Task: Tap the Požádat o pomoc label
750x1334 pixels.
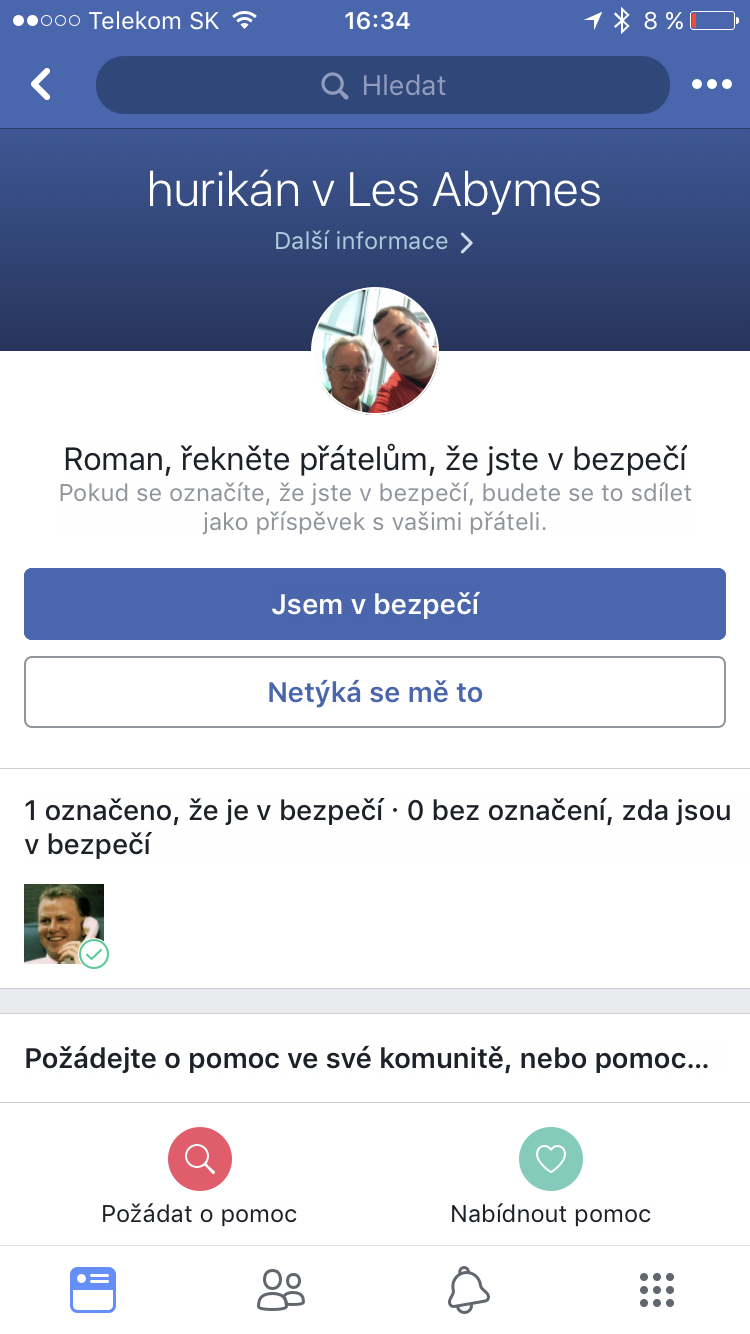Action: pos(200,1214)
